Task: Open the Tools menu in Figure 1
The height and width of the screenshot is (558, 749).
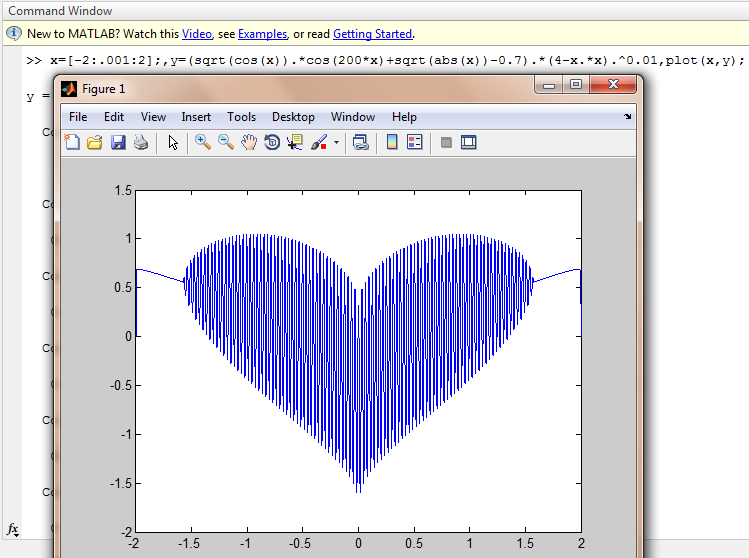Action: tap(241, 117)
